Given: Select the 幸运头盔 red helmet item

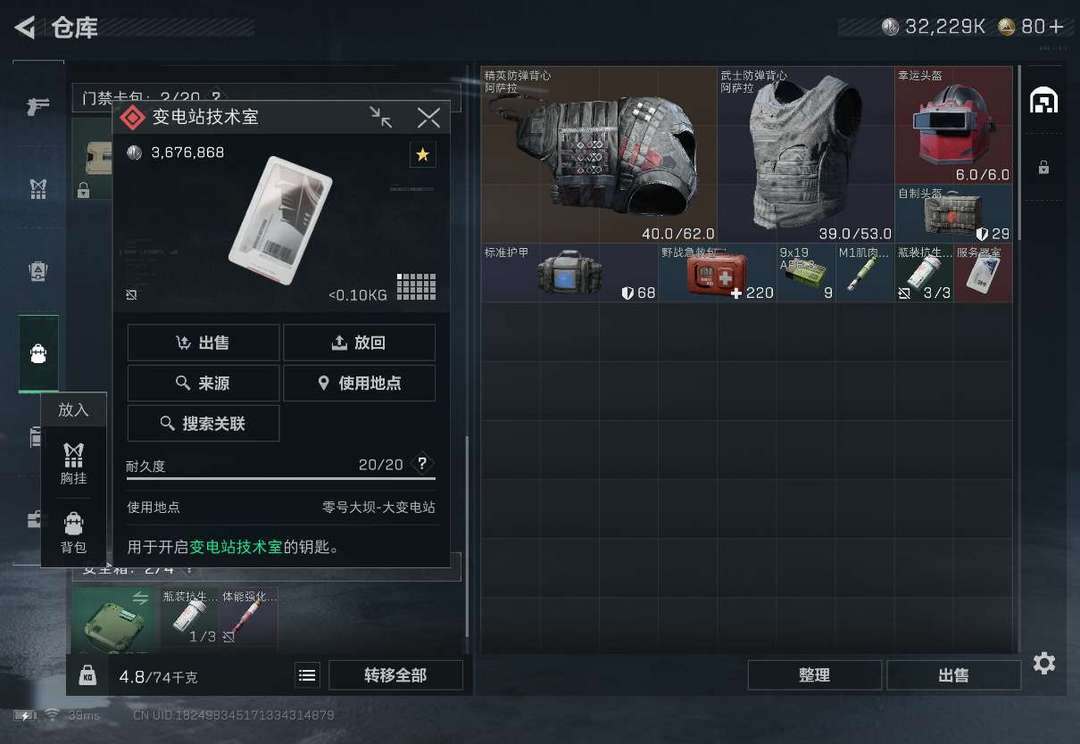Looking at the screenshot, I should click(953, 125).
